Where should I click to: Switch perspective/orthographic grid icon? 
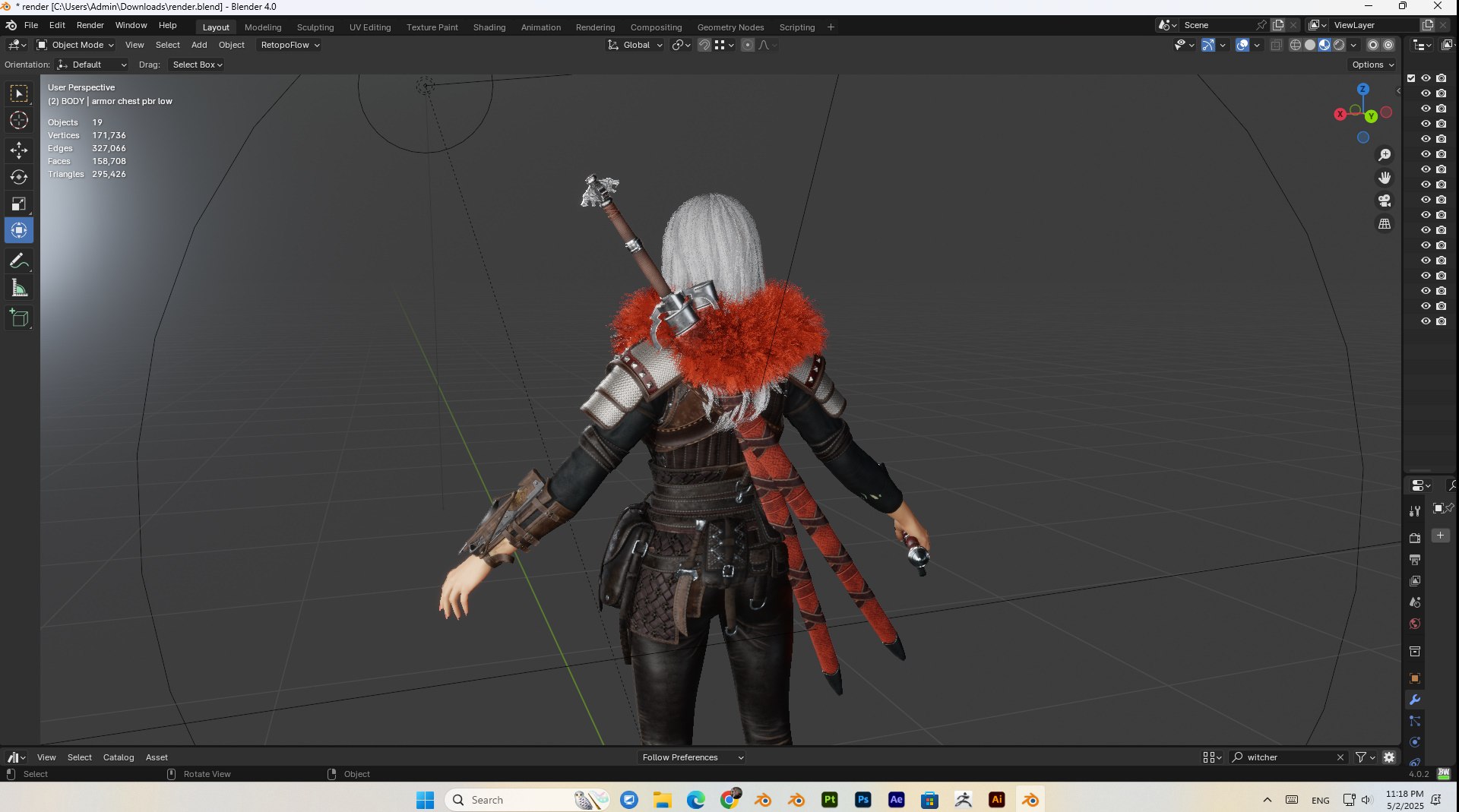[x=1385, y=224]
